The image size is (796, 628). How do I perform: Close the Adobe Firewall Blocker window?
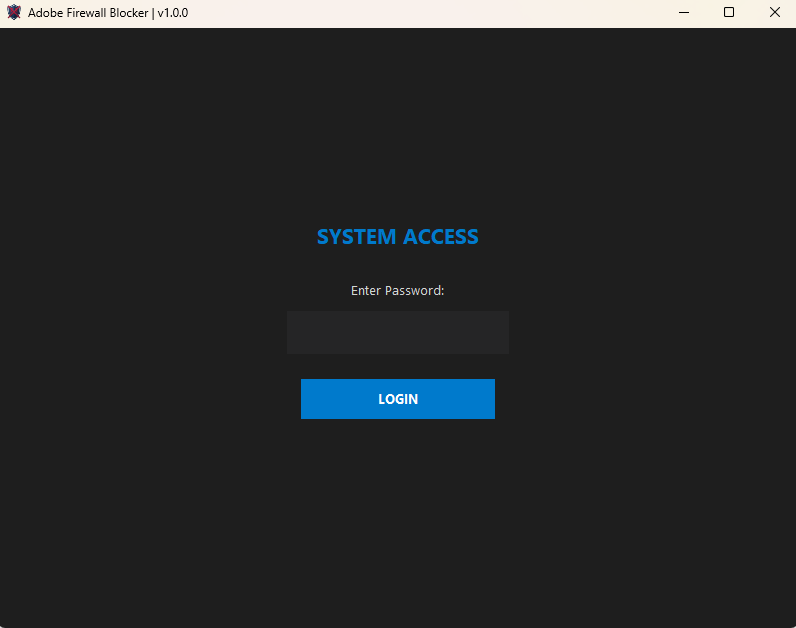[774, 13]
